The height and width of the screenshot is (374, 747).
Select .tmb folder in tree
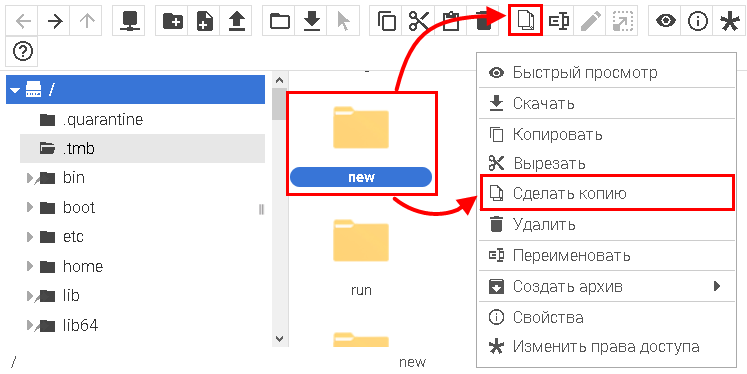[x=79, y=149]
